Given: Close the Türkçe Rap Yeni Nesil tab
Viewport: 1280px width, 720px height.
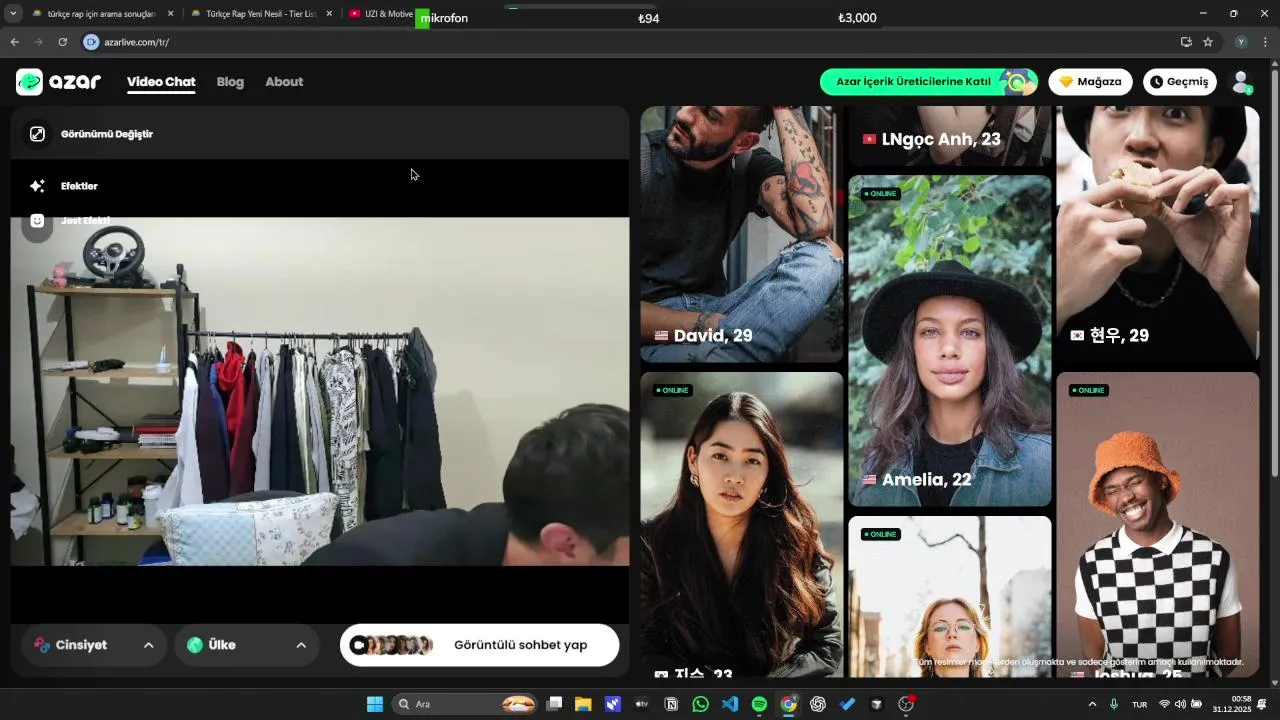Looking at the screenshot, I should tap(329, 14).
